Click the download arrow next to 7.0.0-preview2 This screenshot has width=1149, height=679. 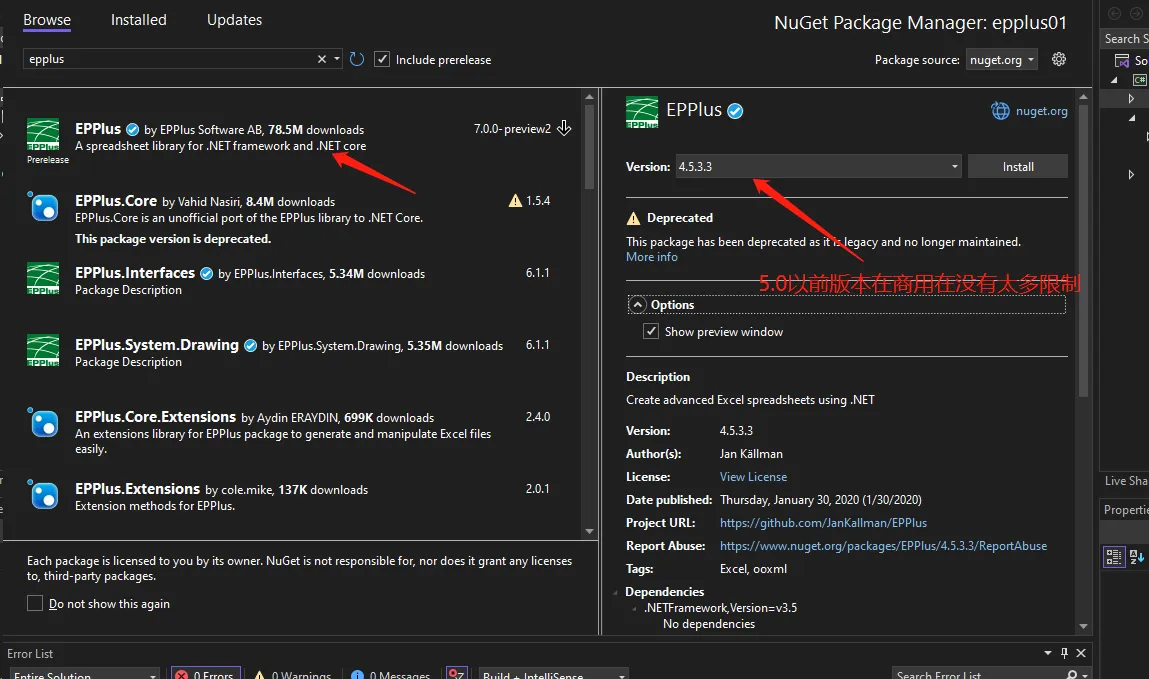[x=564, y=128]
